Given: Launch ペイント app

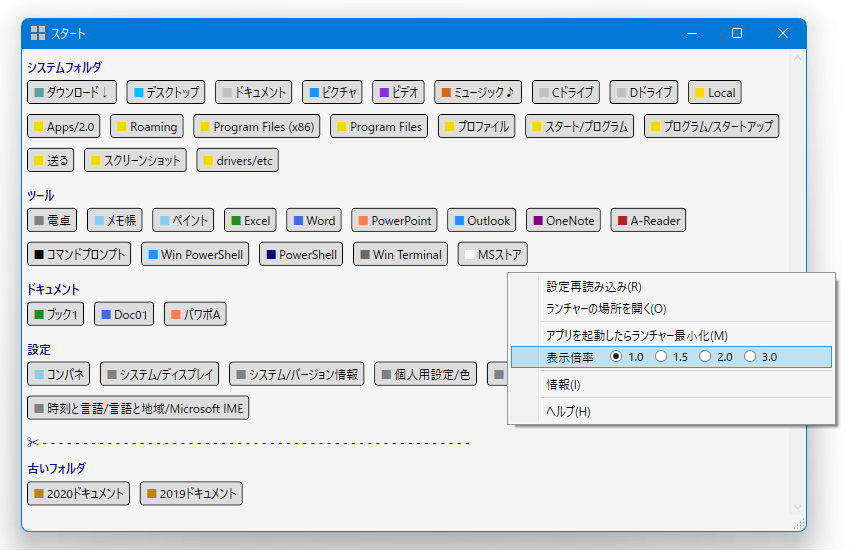Looking at the screenshot, I should point(183,220).
